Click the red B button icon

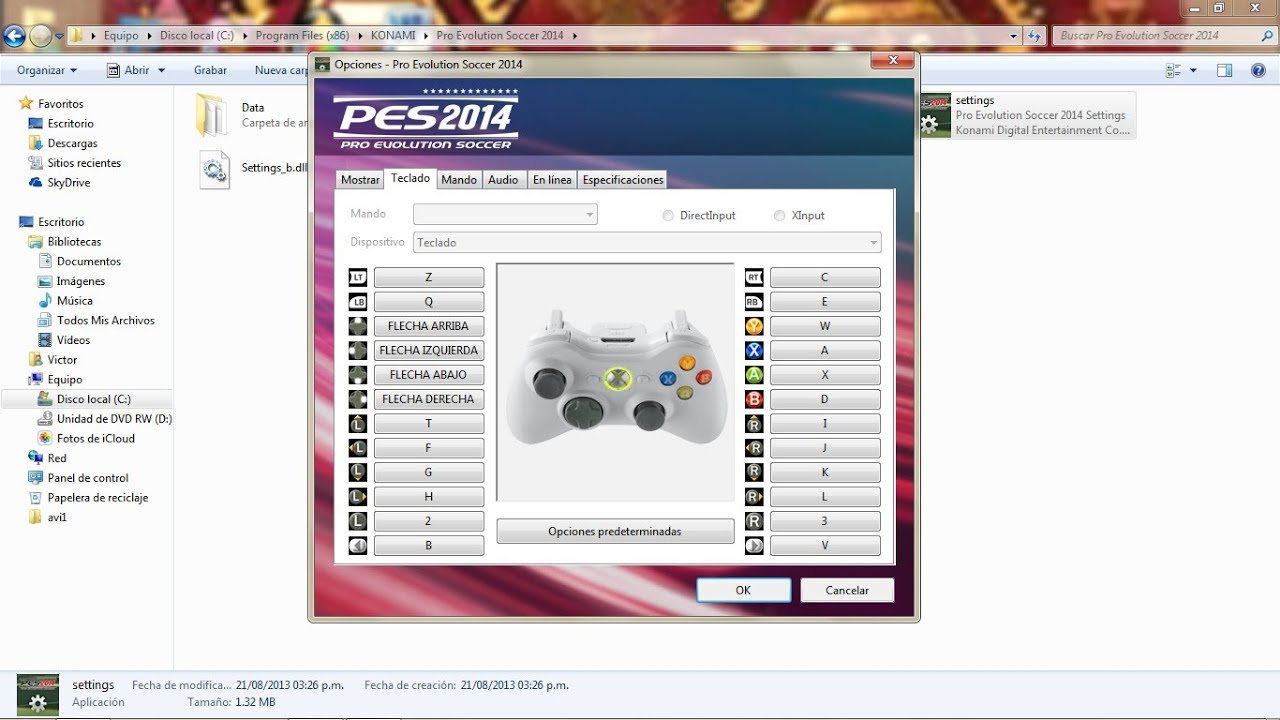point(754,399)
